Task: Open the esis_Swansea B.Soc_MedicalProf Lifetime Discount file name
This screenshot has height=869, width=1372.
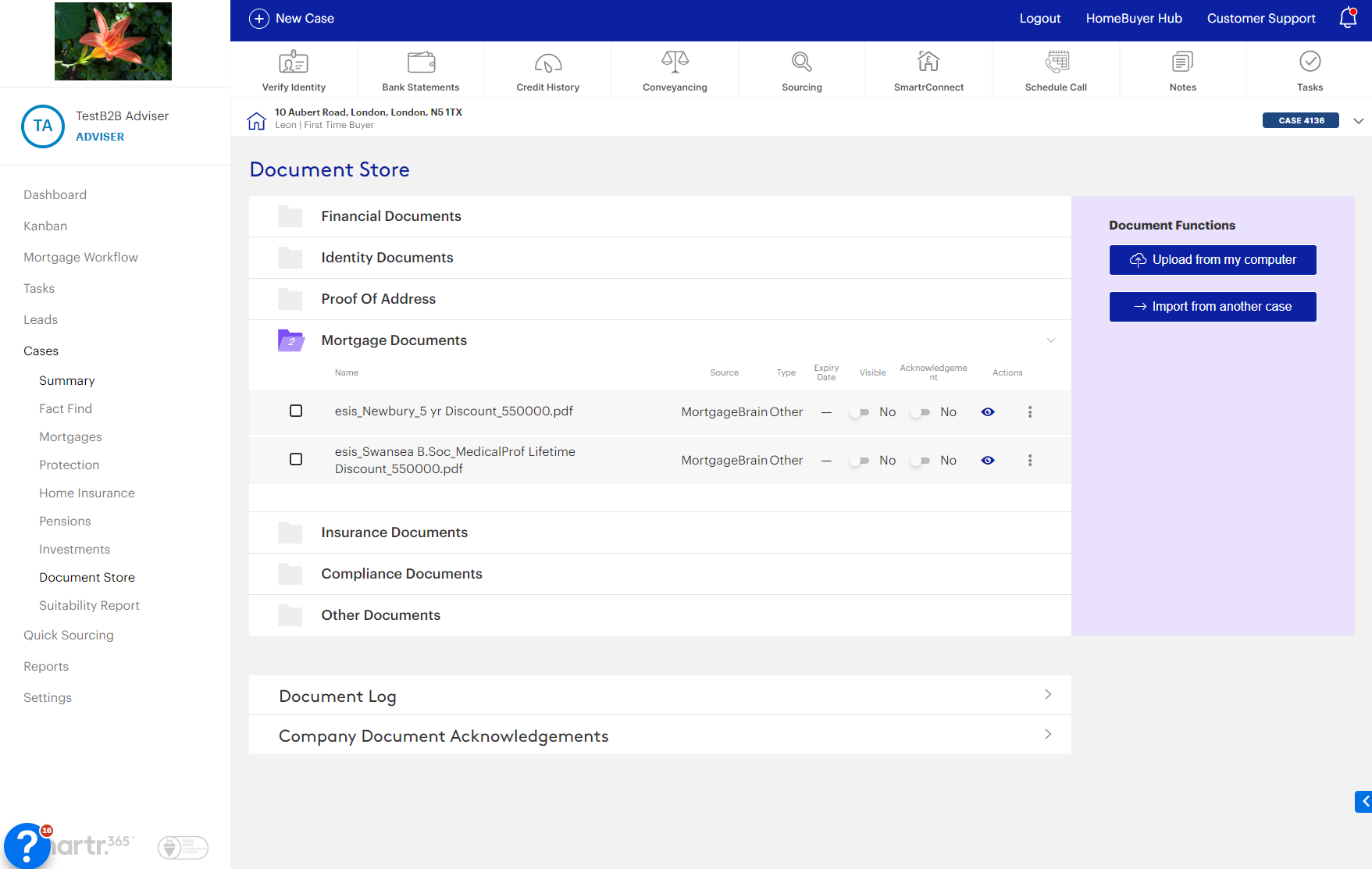Action: pyautogui.click(x=455, y=460)
